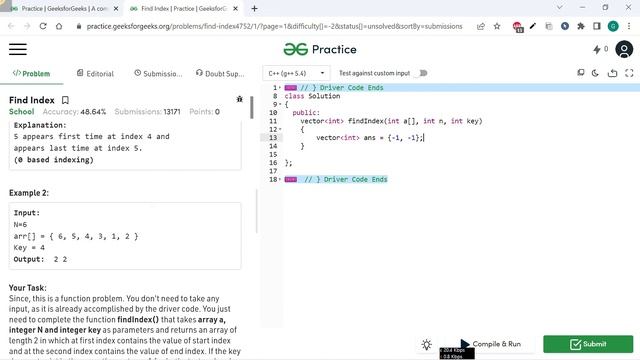Click the School difficulty label
The height and width of the screenshot is (360, 640).
(22, 111)
